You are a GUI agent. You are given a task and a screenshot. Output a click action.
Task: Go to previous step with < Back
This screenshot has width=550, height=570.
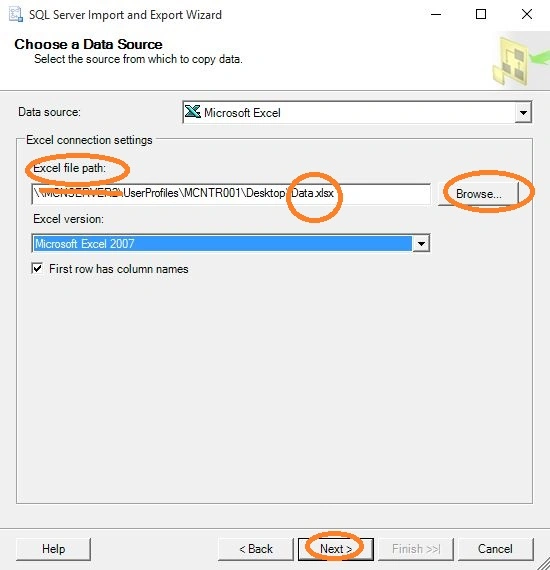pos(256,549)
